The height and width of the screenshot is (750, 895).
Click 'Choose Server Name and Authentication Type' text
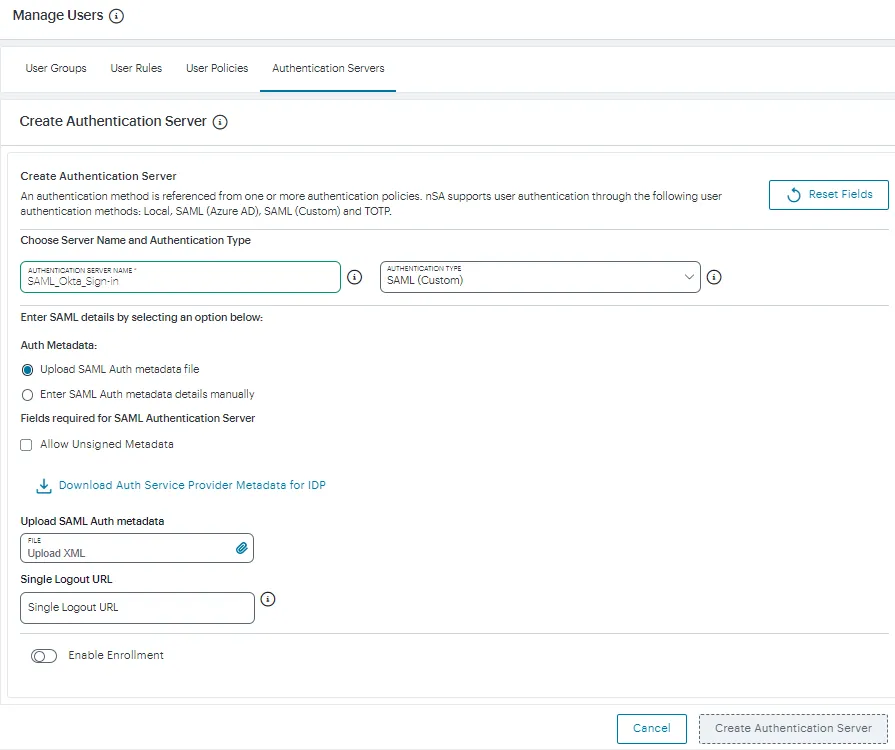coord(135,240)
